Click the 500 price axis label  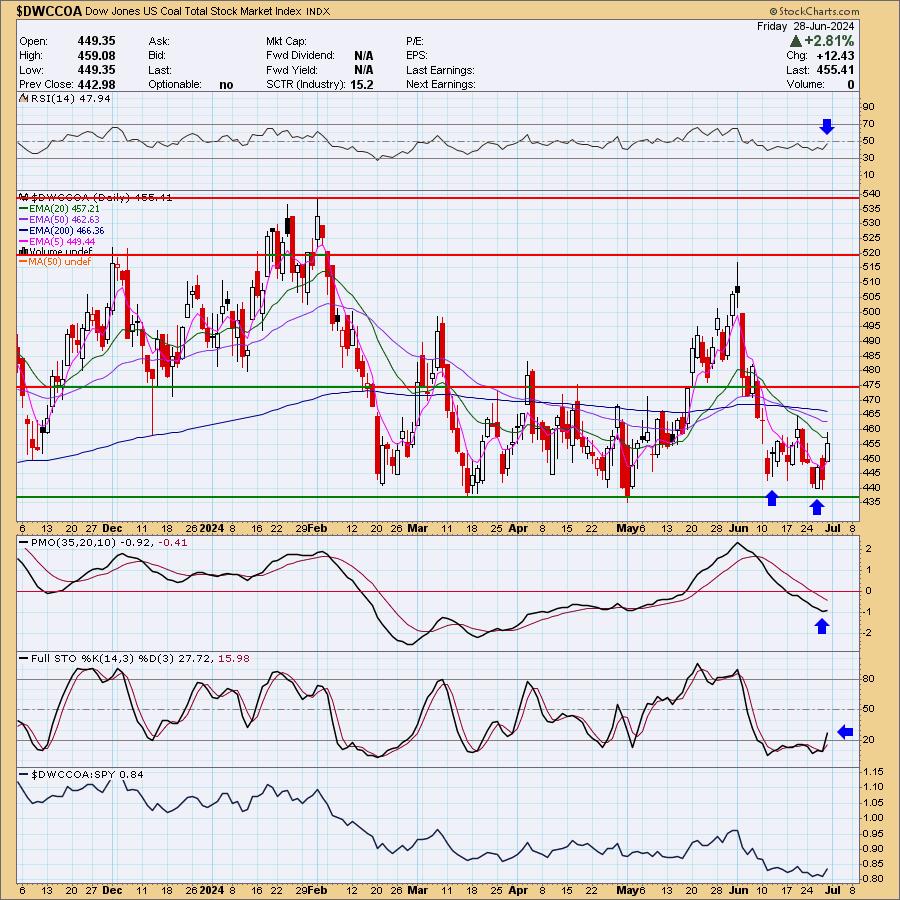point(872,312)
